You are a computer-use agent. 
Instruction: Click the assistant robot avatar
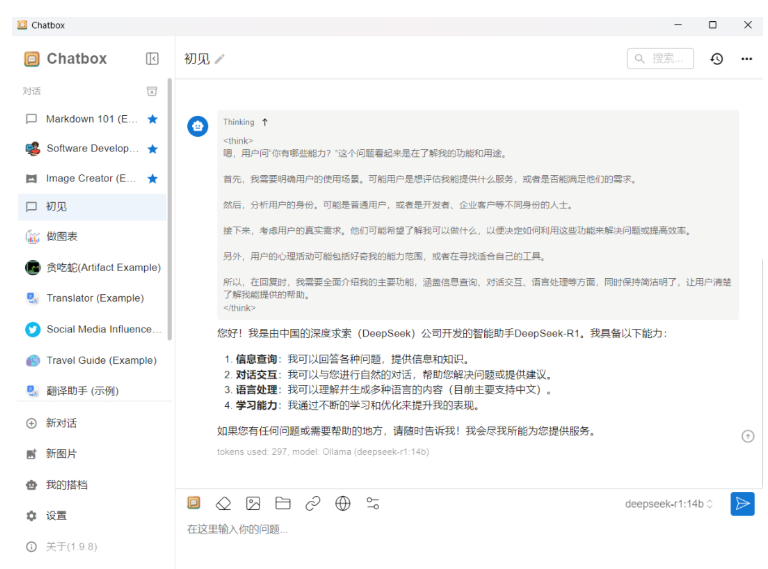point(198,126)
